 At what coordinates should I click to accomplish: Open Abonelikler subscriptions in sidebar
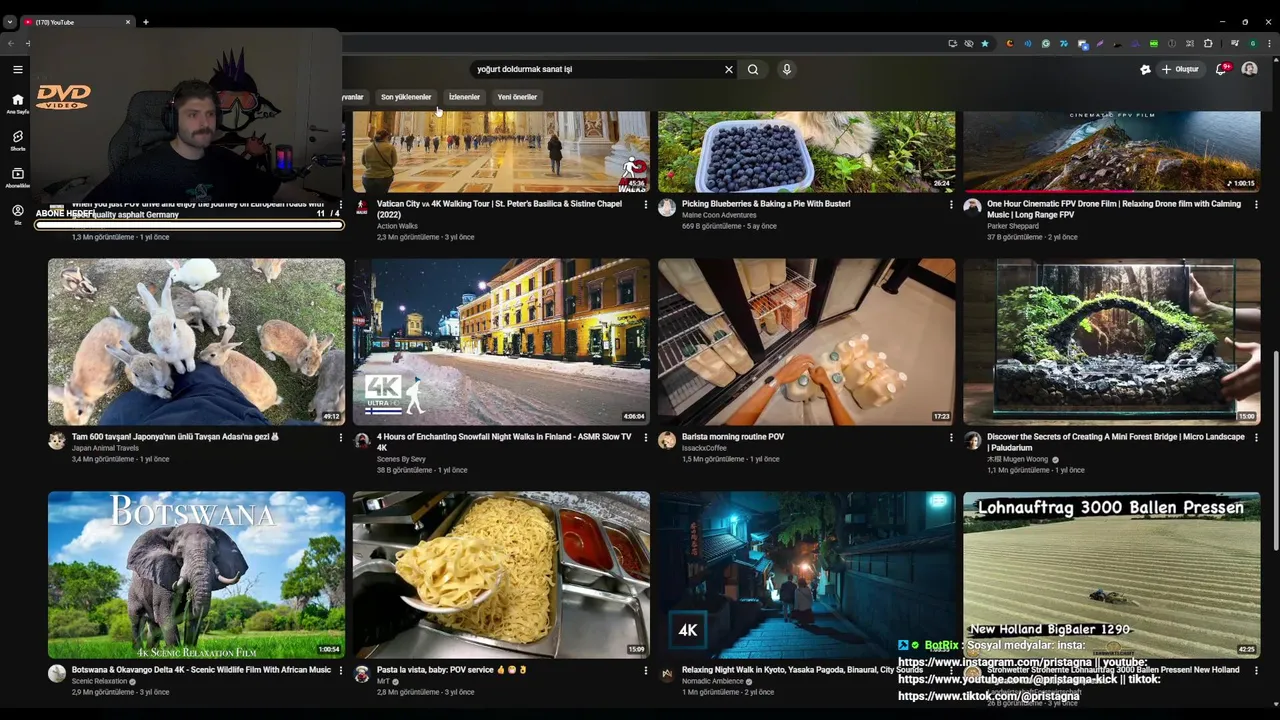17,177
